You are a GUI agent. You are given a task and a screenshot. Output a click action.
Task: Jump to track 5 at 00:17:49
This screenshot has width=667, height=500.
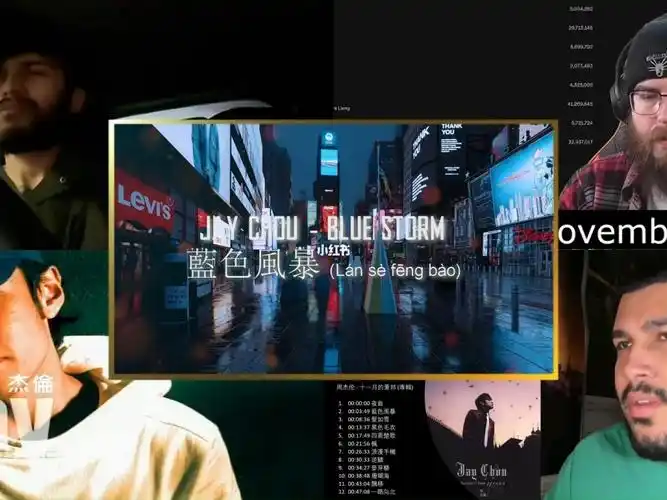click(367, 435)
